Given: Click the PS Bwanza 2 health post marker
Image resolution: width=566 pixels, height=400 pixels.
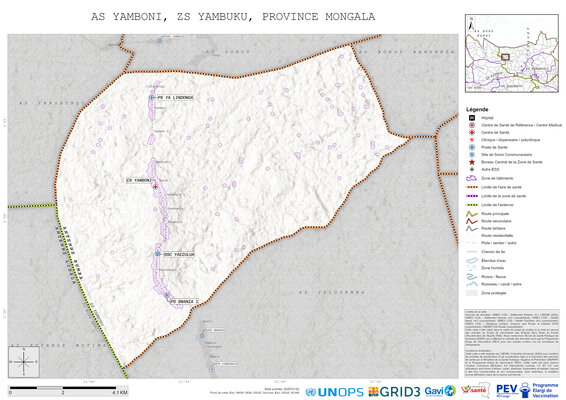Looking at the screenshot, I should [166, 295].
